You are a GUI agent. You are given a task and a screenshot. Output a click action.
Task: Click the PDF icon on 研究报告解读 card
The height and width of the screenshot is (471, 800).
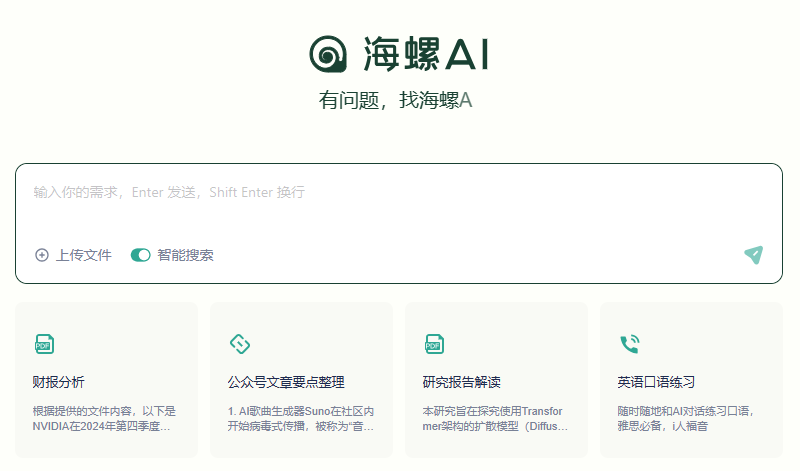click(434, 344)
